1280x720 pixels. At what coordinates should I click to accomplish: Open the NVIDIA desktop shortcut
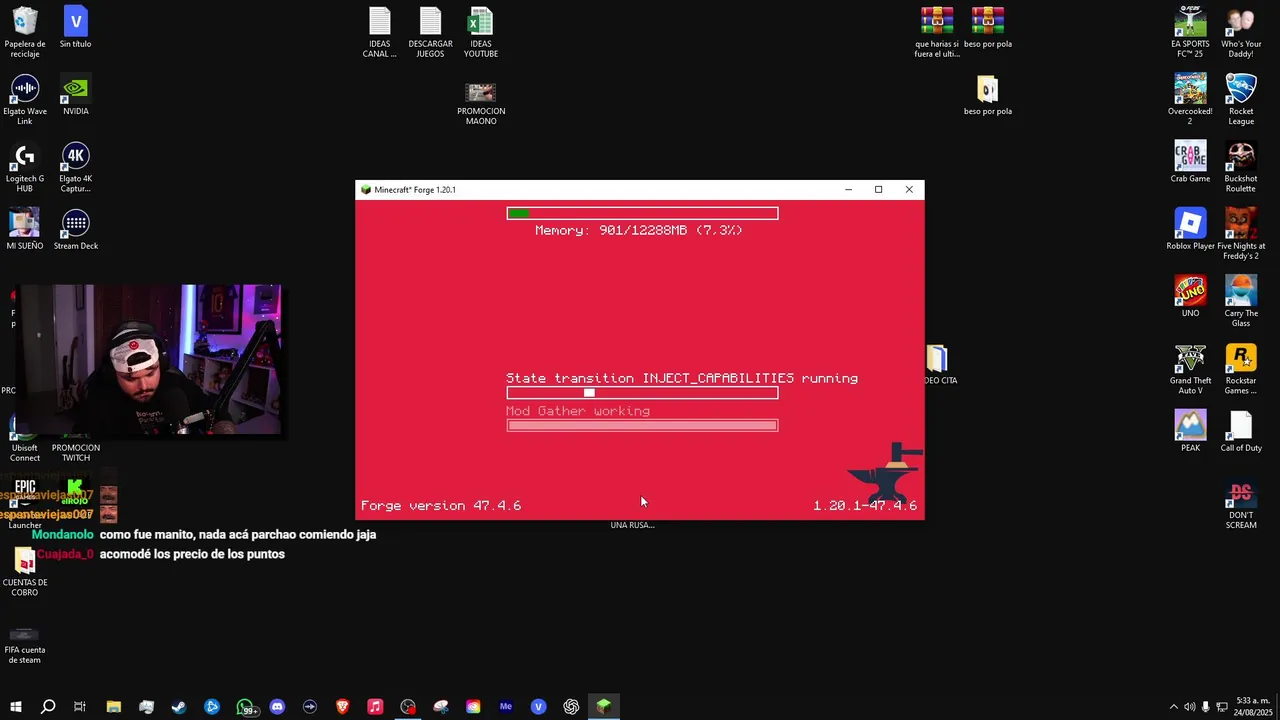point(76,95)
